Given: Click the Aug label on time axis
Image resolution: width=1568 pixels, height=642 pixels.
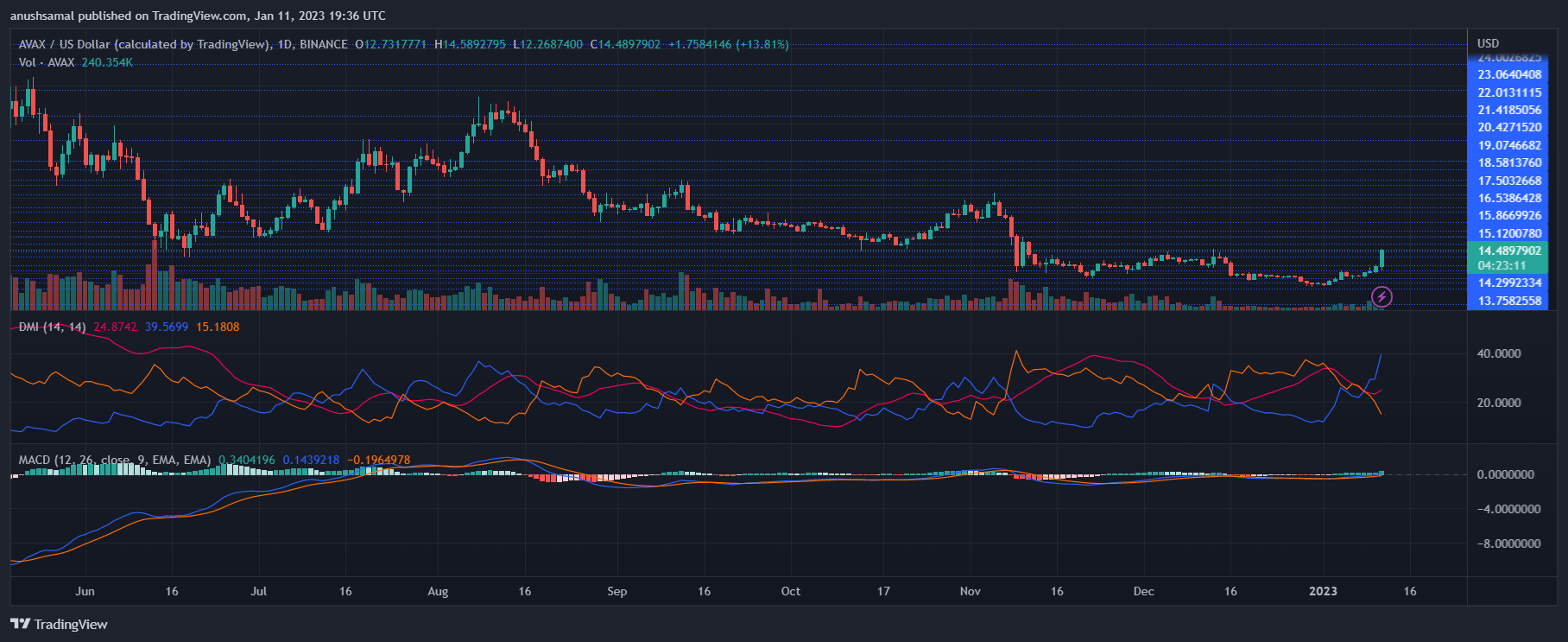Looking at the screenshot, I should pyautogui.click(x=438, y=591).
